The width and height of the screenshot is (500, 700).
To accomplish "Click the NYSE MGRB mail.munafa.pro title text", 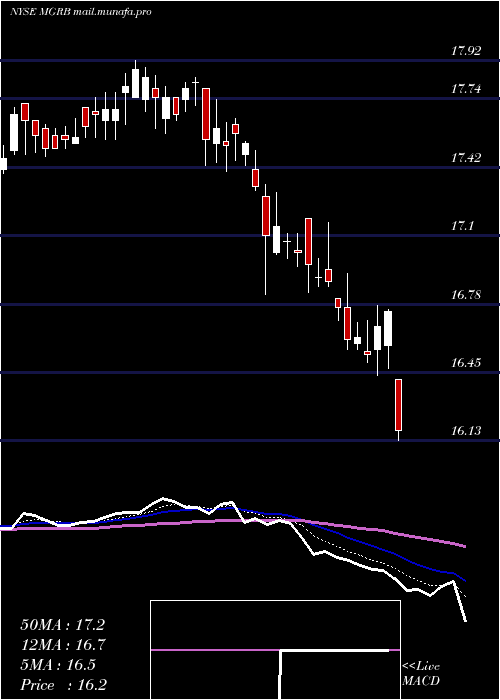I will coord(80,12).
